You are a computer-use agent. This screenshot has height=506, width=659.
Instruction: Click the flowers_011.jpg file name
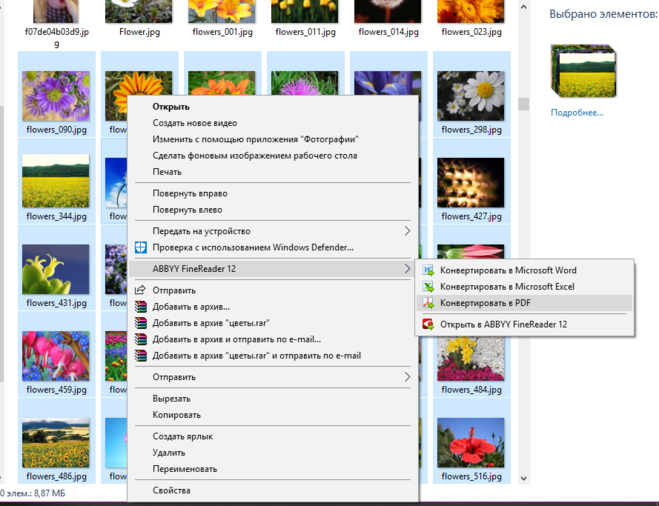(x=306, y=32)
